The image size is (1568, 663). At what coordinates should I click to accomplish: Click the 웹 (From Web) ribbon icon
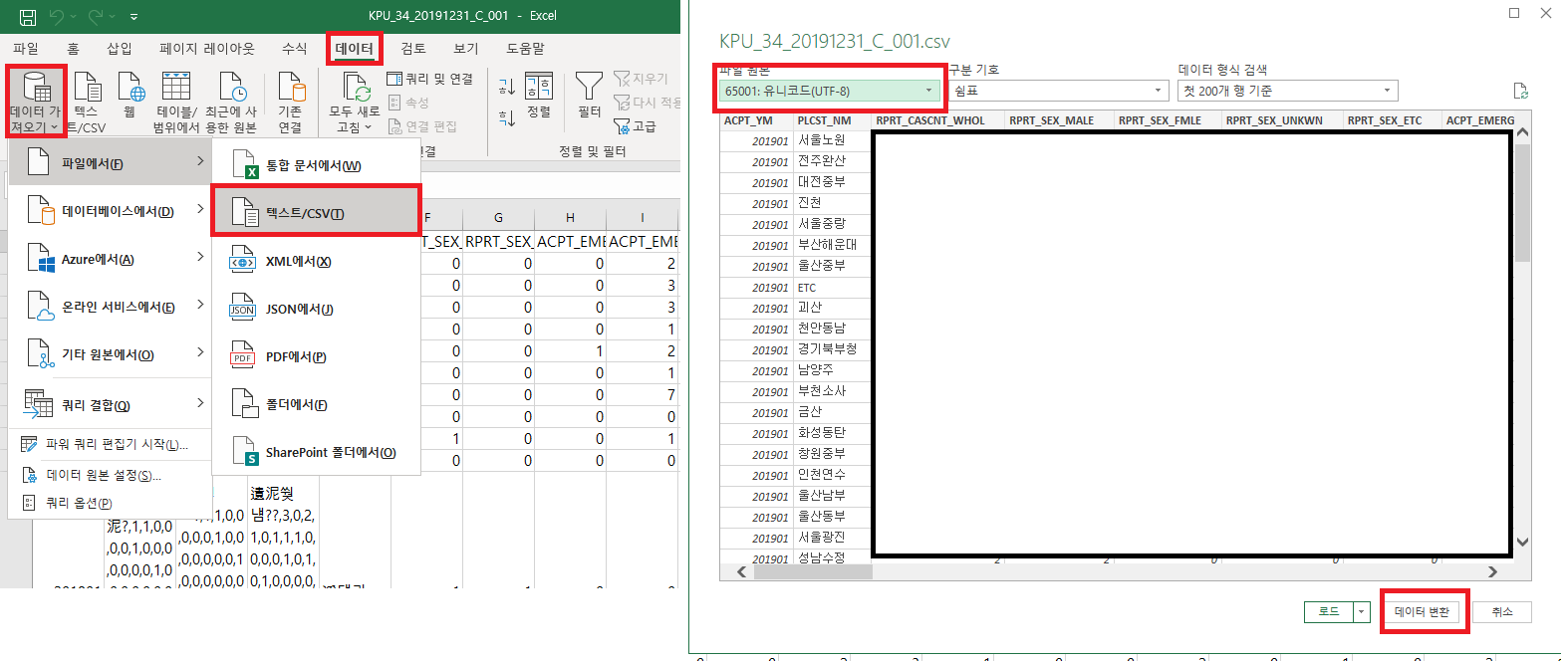[131, 90]
